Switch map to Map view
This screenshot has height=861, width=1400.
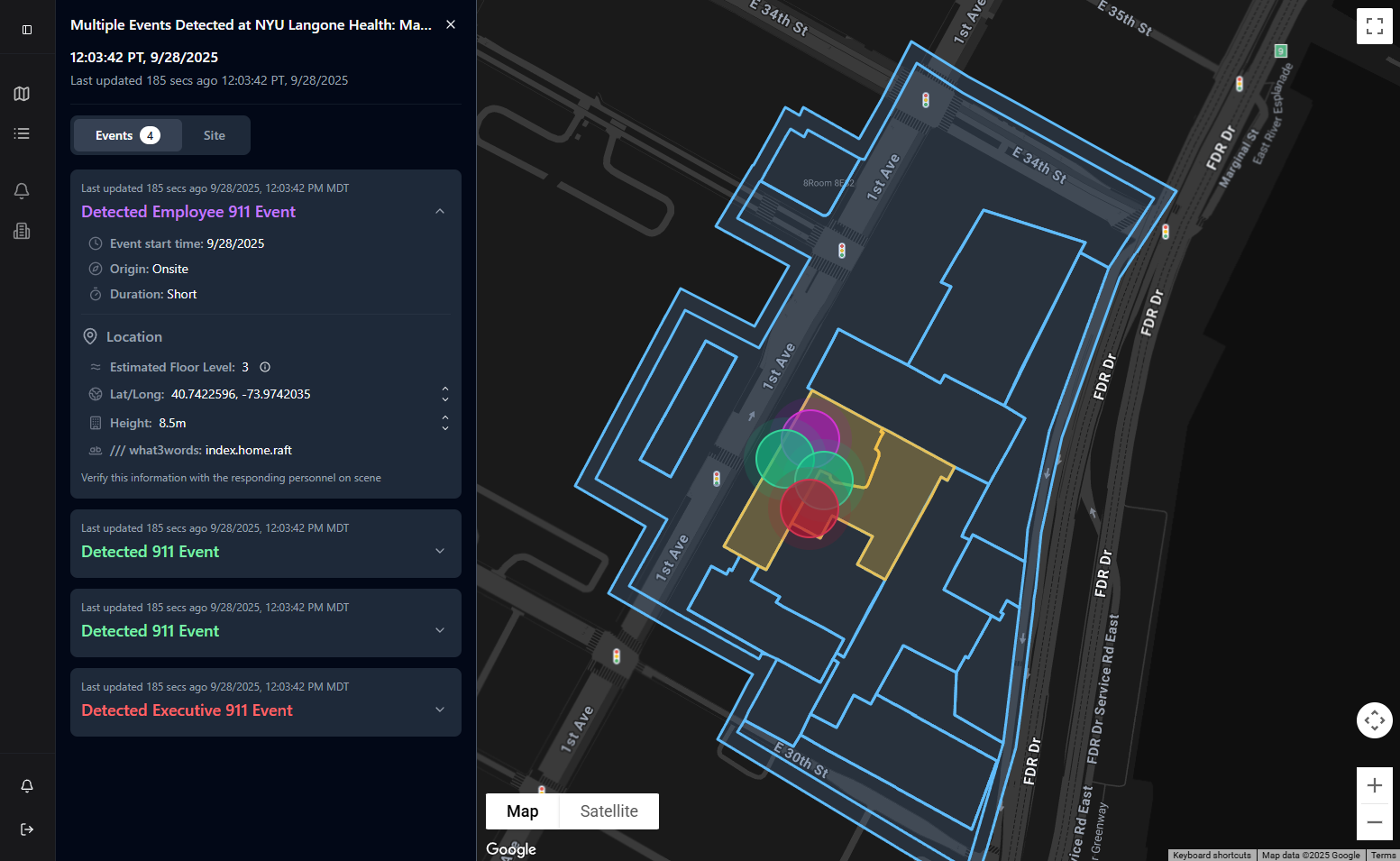pos(523,811)
